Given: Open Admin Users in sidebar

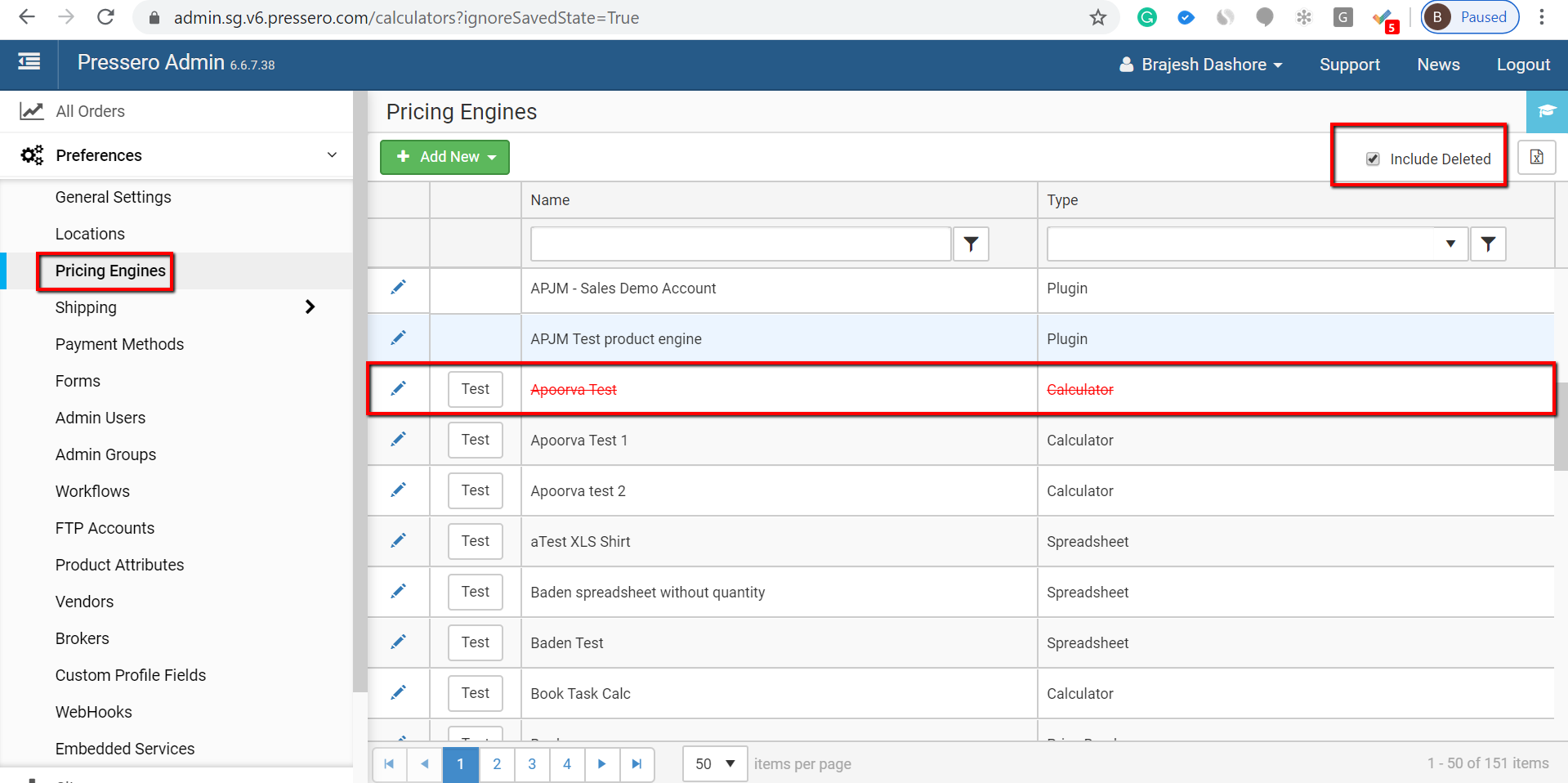Looking at the screenshot, I should 101,418.
